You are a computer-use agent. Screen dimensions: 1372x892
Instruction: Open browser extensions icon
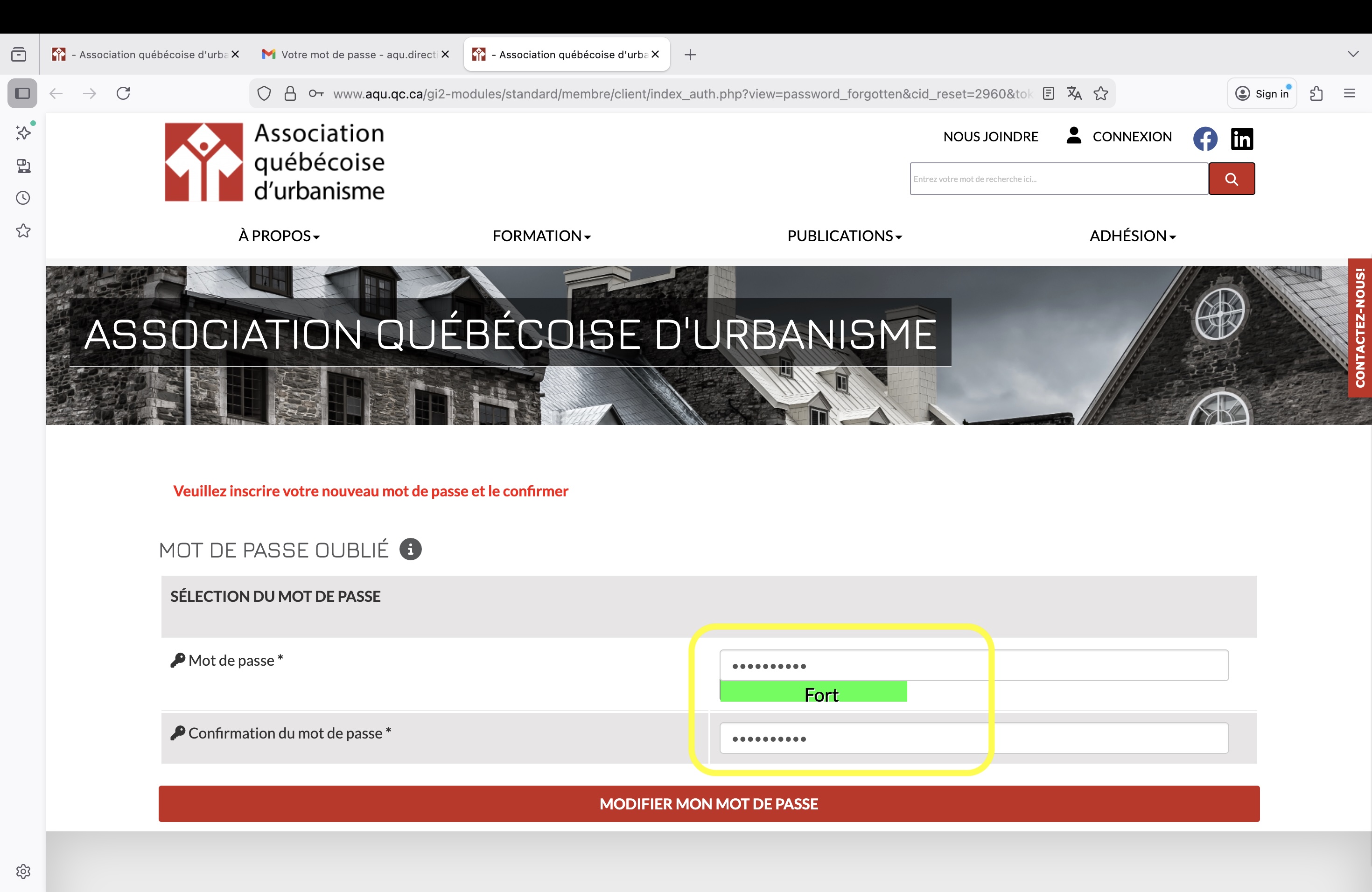pyautogui.click(x=1316, y=93)
